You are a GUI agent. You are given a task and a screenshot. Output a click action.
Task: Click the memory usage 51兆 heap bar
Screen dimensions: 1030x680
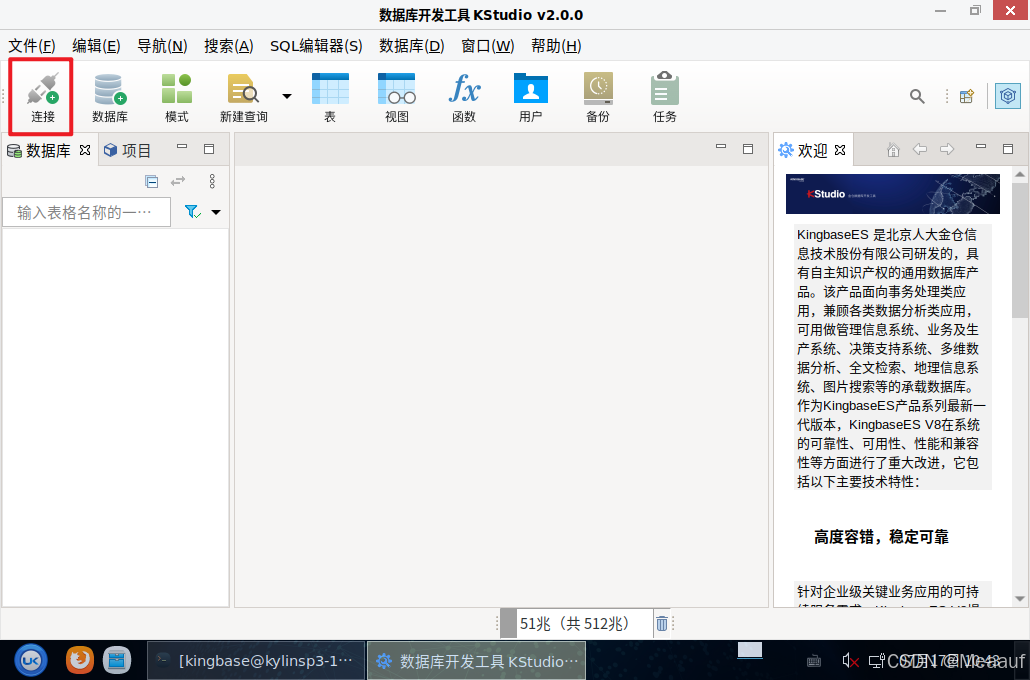576,623
